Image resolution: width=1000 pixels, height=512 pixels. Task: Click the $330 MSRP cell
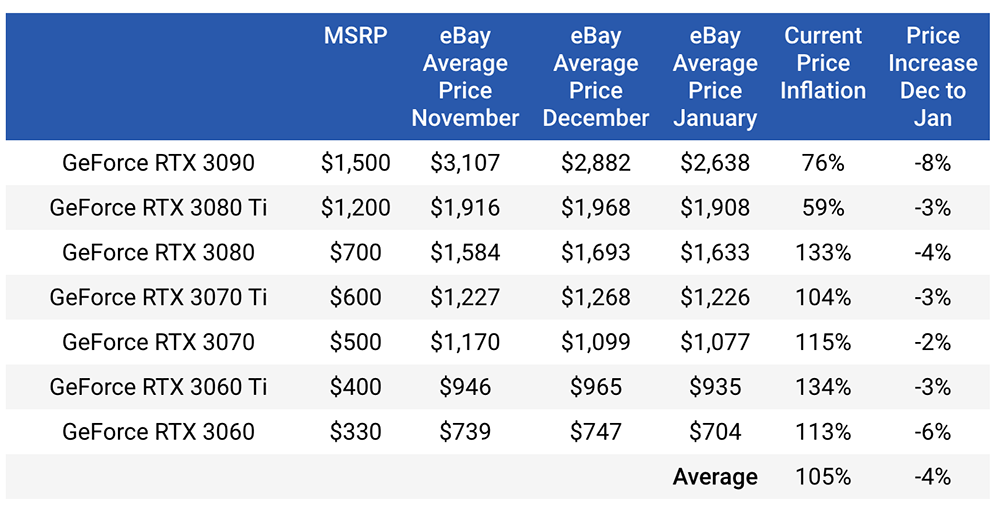(x=355, y=432)
